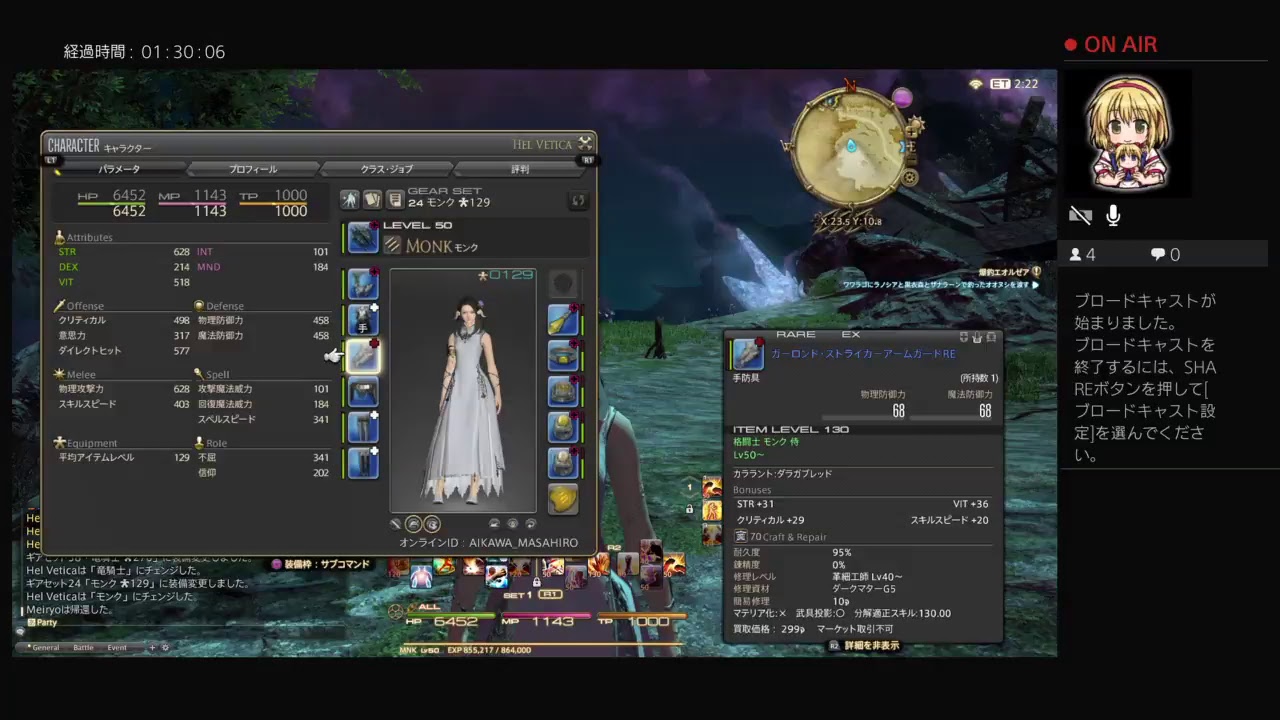Switch to the プロフィール tab
The image size is (1280, 720).
coord(253,169)
